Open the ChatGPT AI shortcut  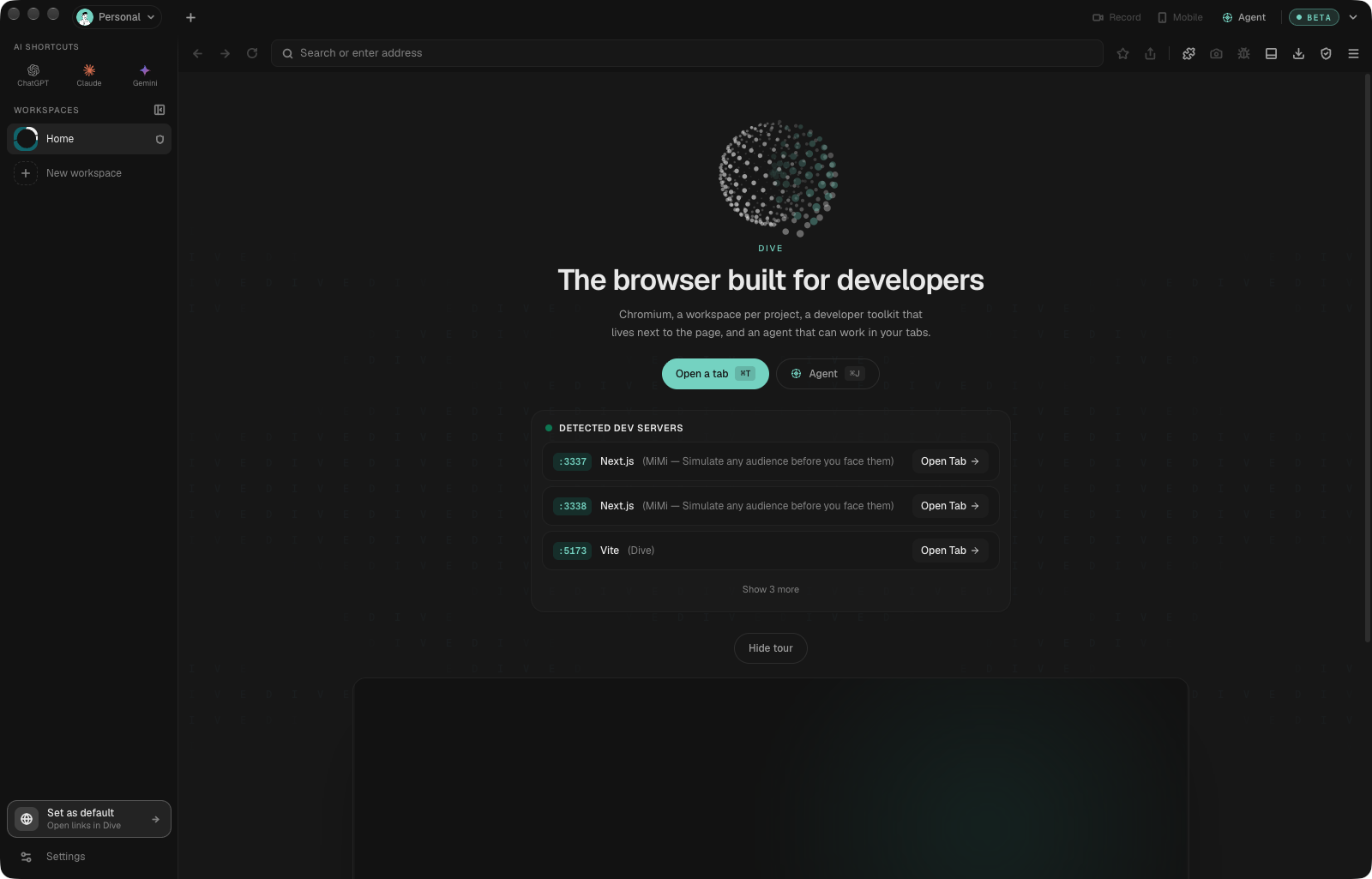33,75
